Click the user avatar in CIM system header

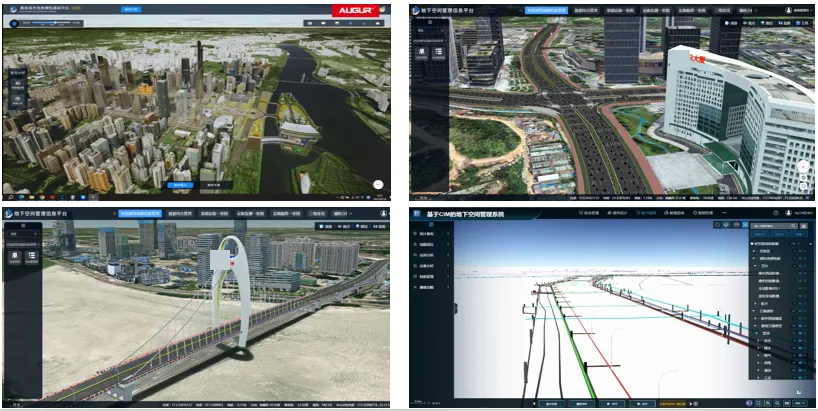click(x=786, y=213)
